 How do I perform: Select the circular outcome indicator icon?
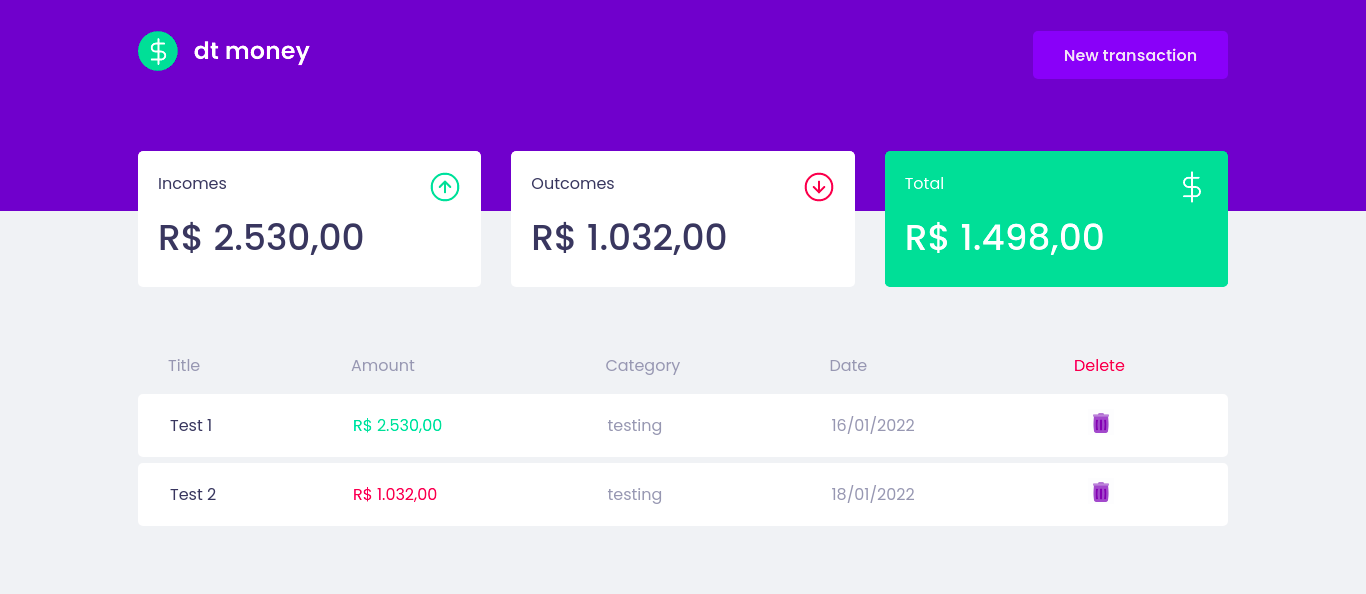point(819,187)
